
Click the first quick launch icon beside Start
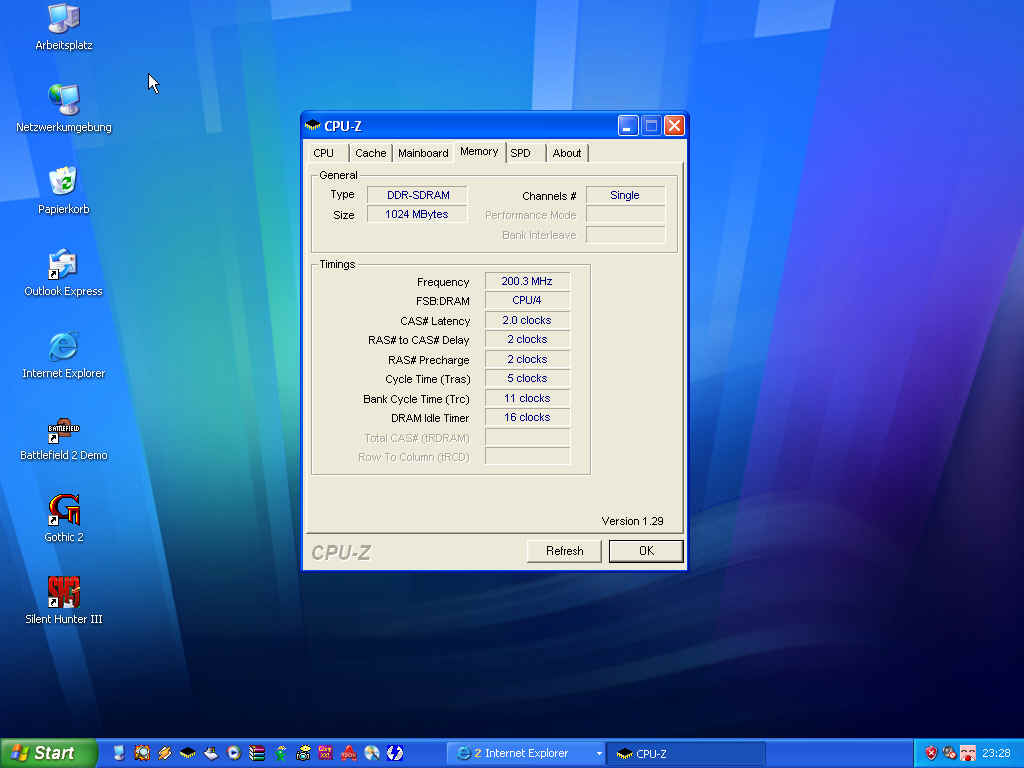pyautogui.click(x=119, y=753)
